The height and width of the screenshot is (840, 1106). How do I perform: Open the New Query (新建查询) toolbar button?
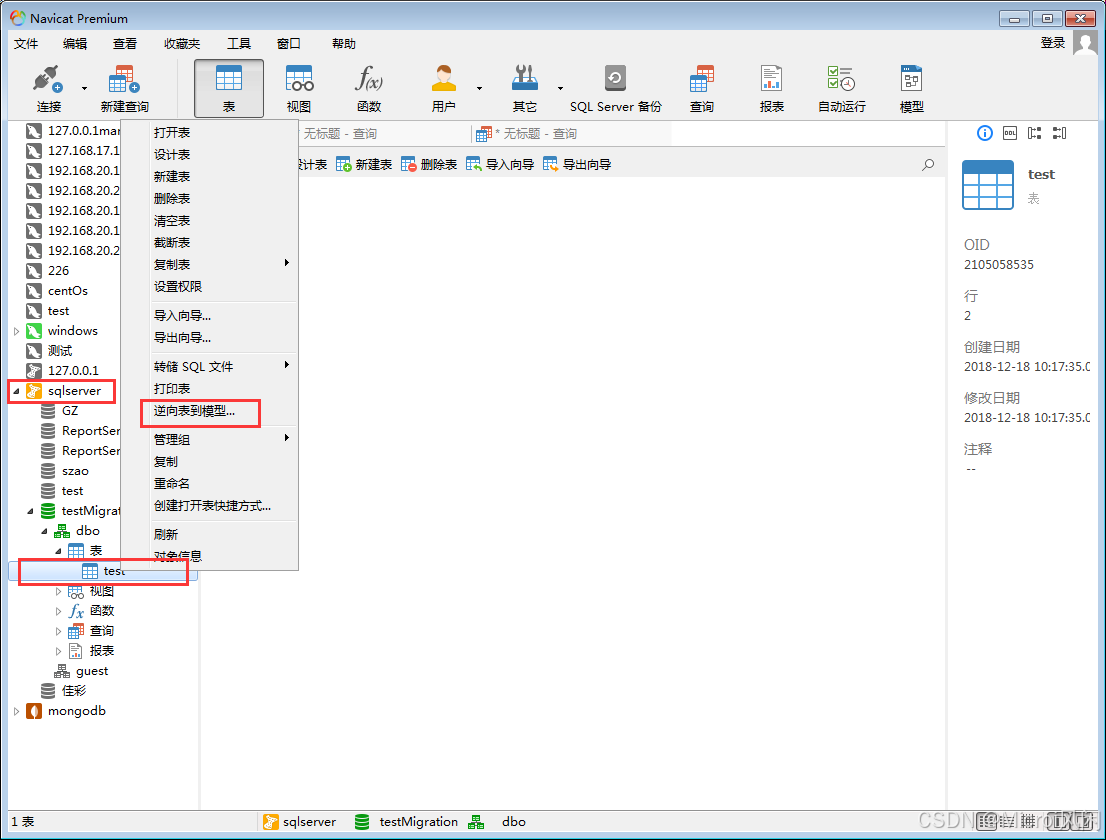(124, 88)
